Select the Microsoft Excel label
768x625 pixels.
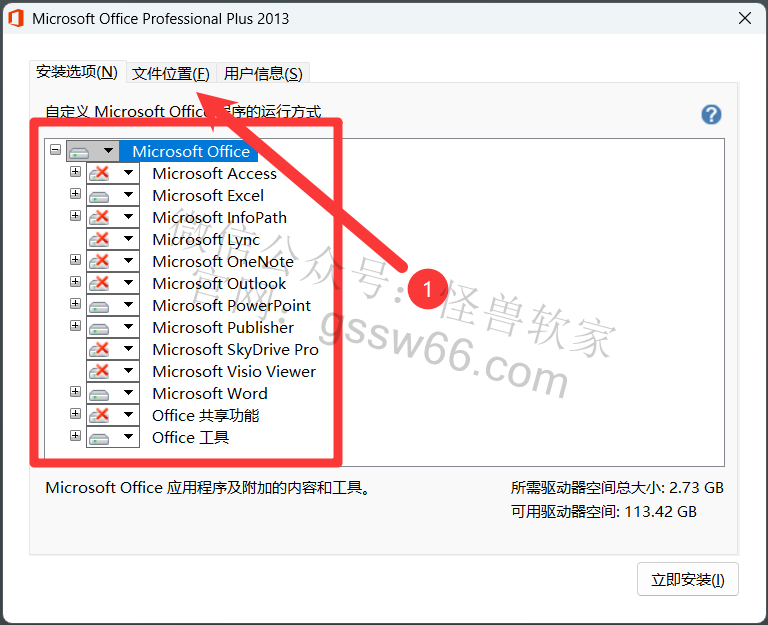click(208, 195)
